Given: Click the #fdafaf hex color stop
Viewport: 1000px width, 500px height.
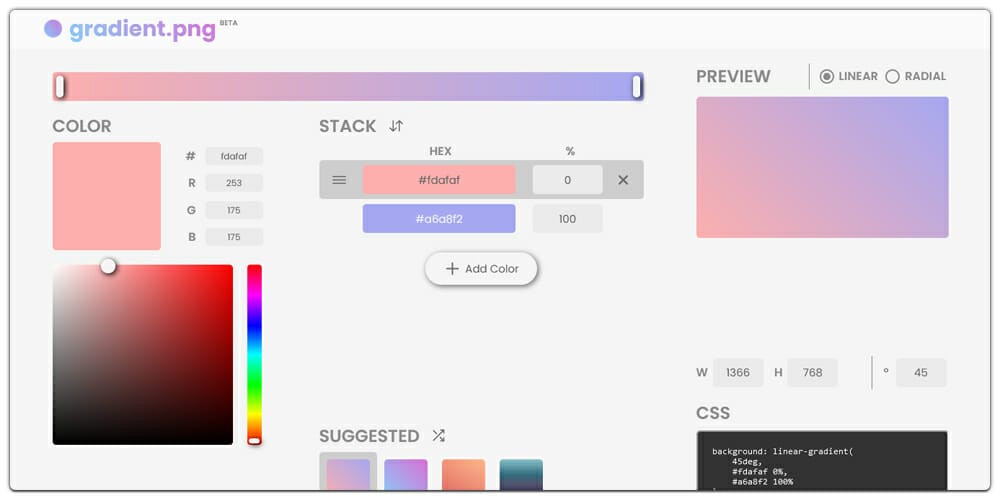Looking at the screenshot, I should point(439,180).
